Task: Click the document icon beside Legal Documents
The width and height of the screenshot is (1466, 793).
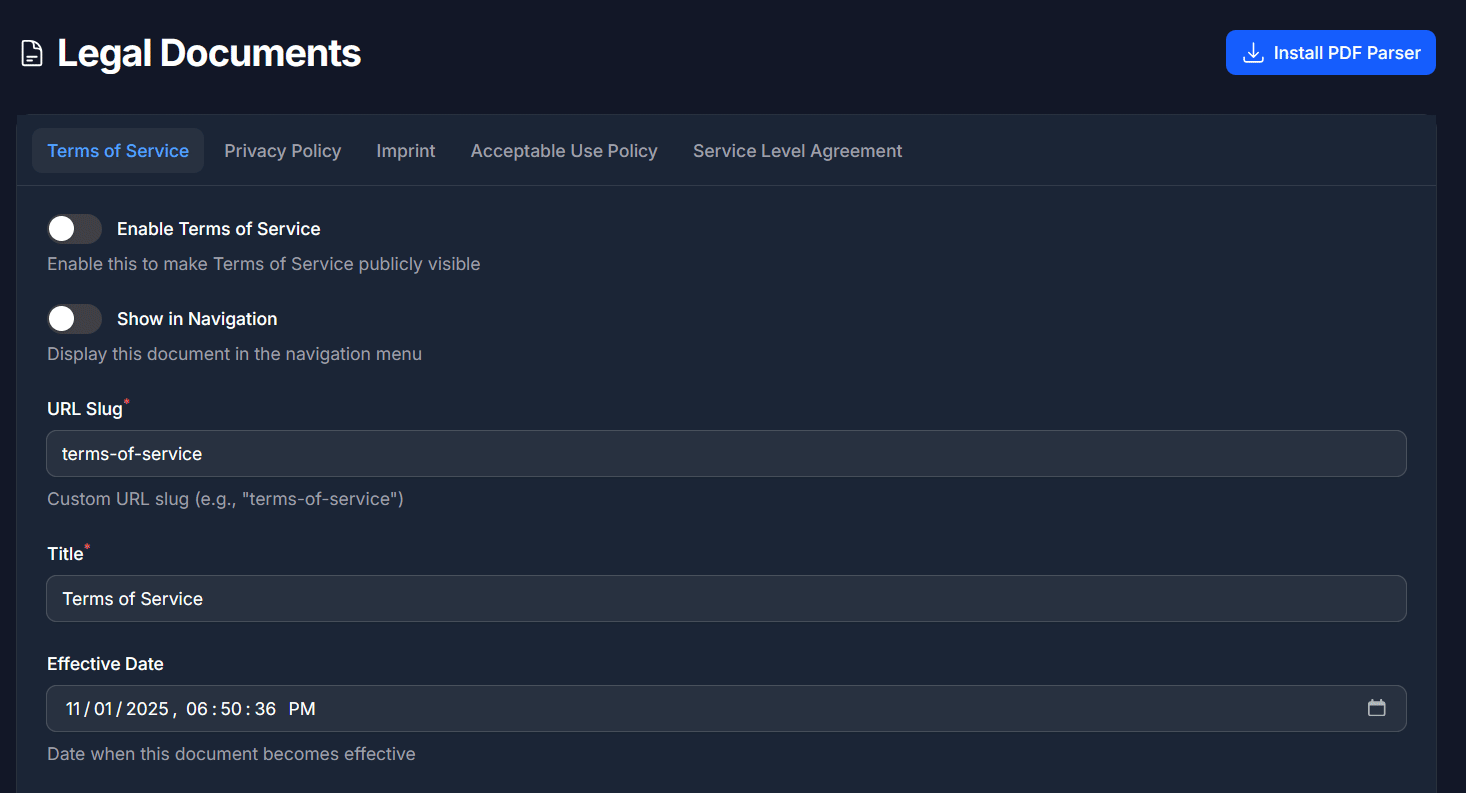Action: pos(33,54)
